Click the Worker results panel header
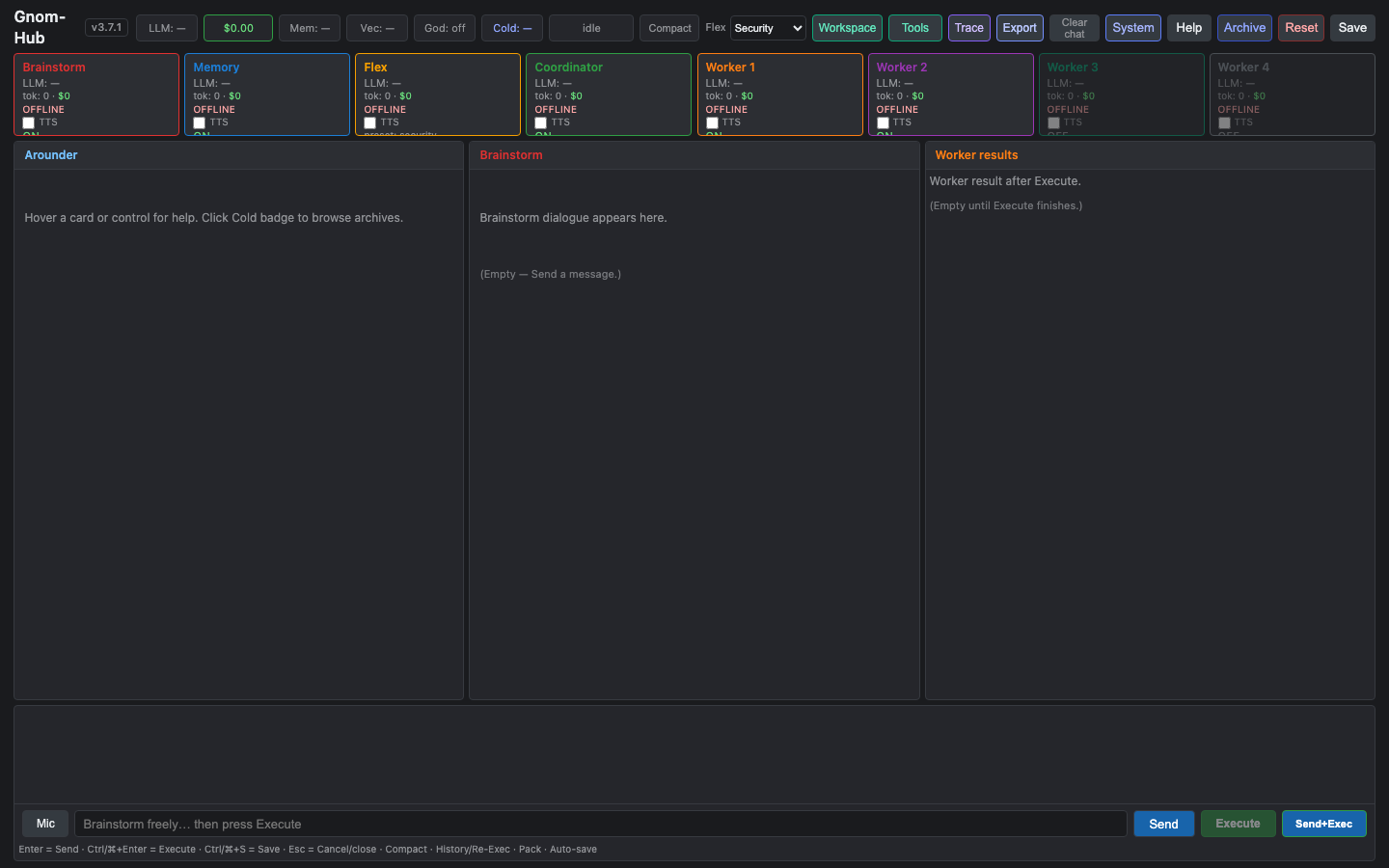 click(x=1150, y=155)
